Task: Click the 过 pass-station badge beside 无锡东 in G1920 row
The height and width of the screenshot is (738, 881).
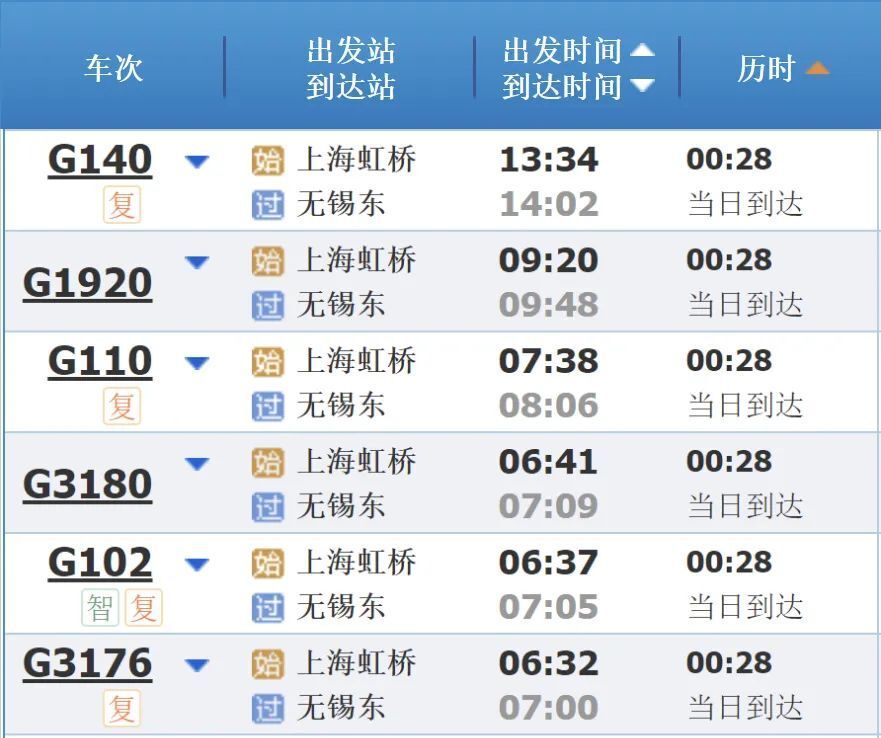Action: [267, 303]
